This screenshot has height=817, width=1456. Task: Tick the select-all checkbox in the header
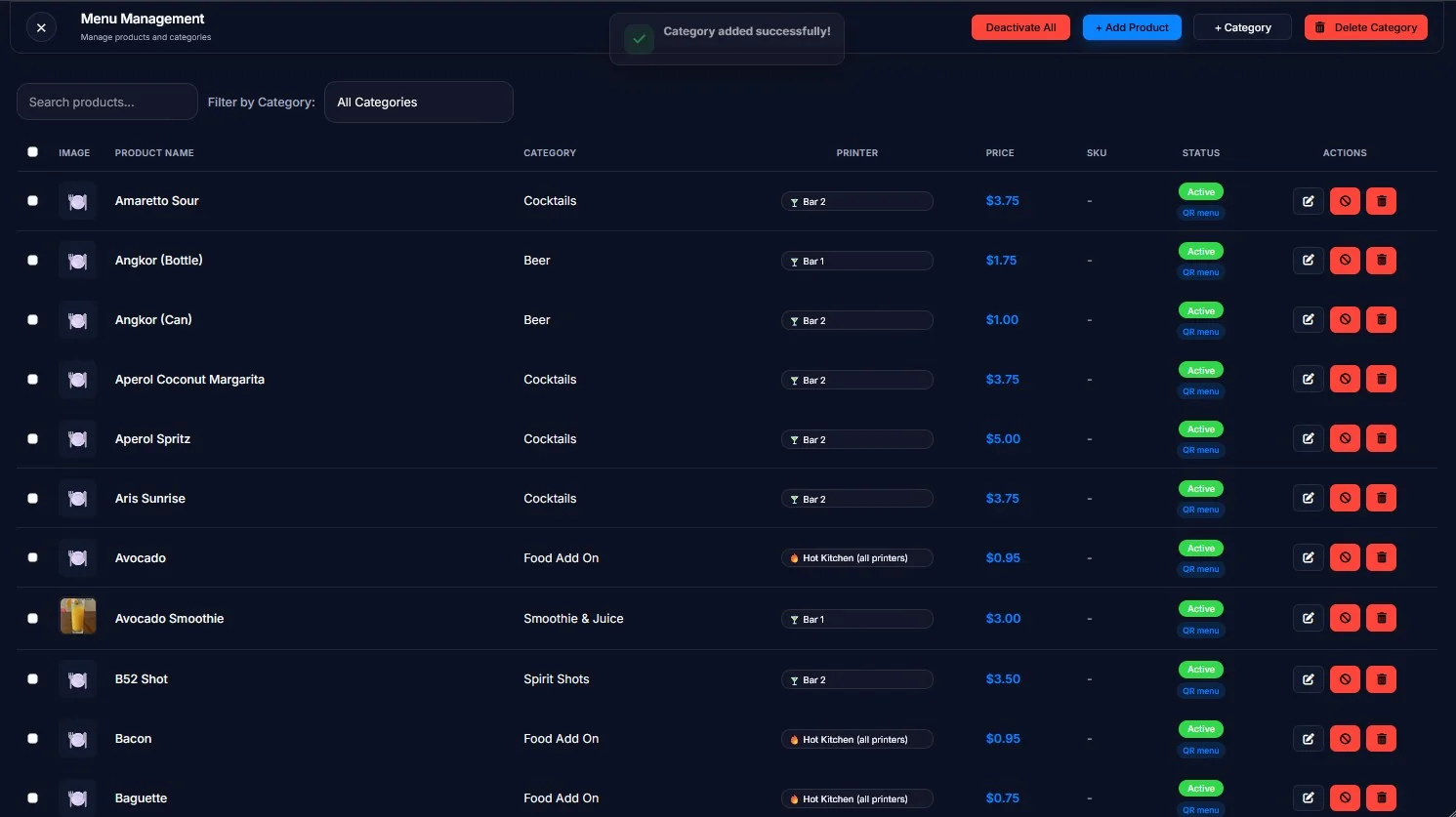click(32, 152)
